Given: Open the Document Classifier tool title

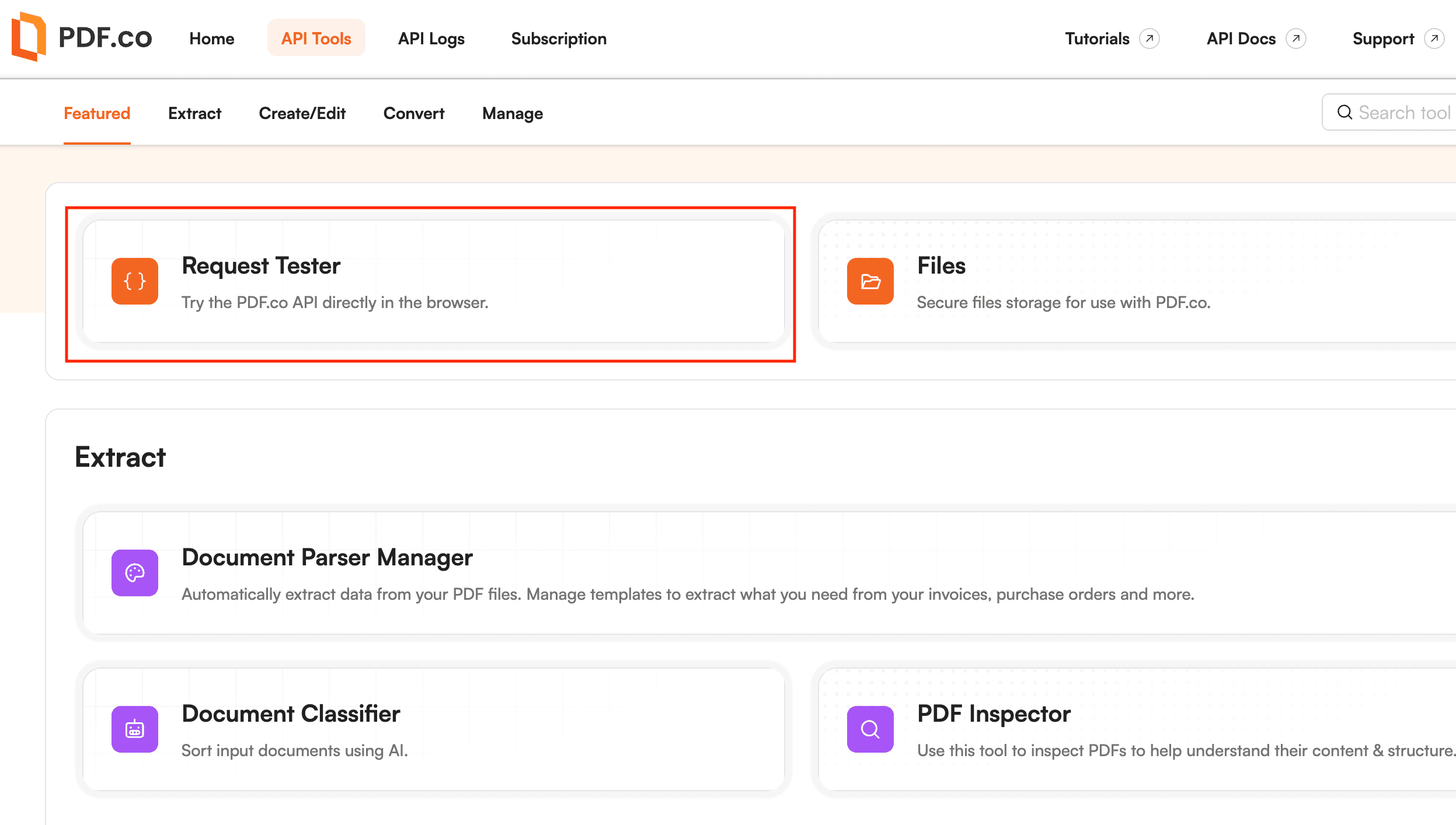Looking at the screenshot, I should point(291,714).
